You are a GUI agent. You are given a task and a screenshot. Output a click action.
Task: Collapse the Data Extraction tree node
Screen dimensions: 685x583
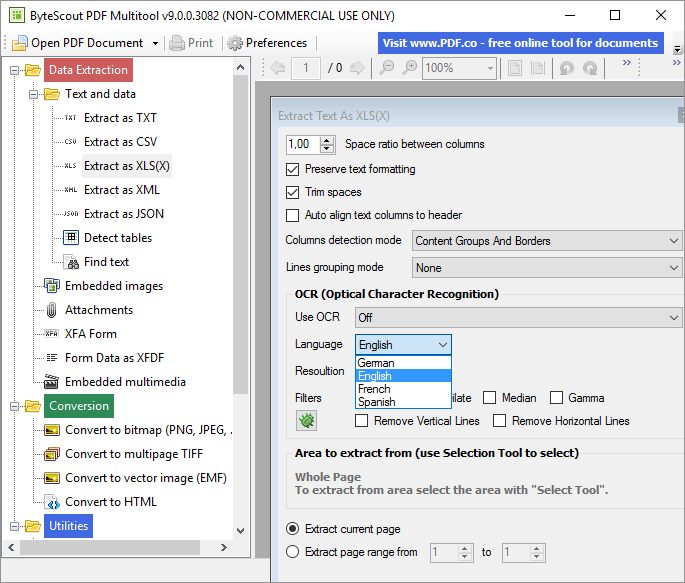14,70
